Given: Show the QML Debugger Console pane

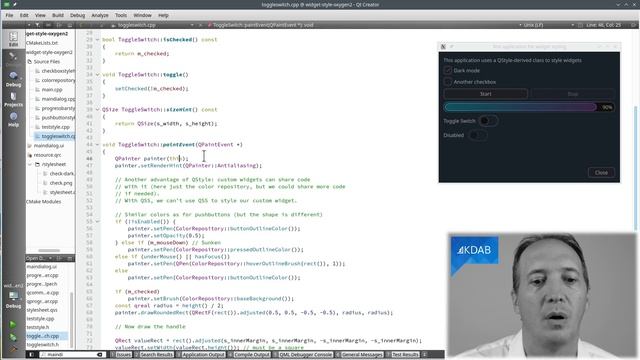Looking at the screenshot, I should click(303, 355).
